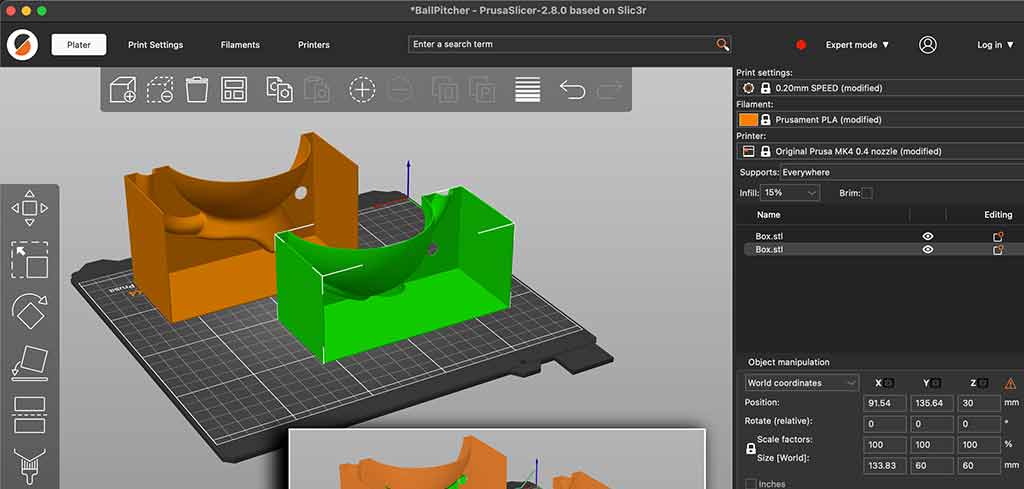The height and width of the screenshot is (489, 1024).
Task: Toggle visibility of selected second Box.stl
Action: [x=927, y=249]
